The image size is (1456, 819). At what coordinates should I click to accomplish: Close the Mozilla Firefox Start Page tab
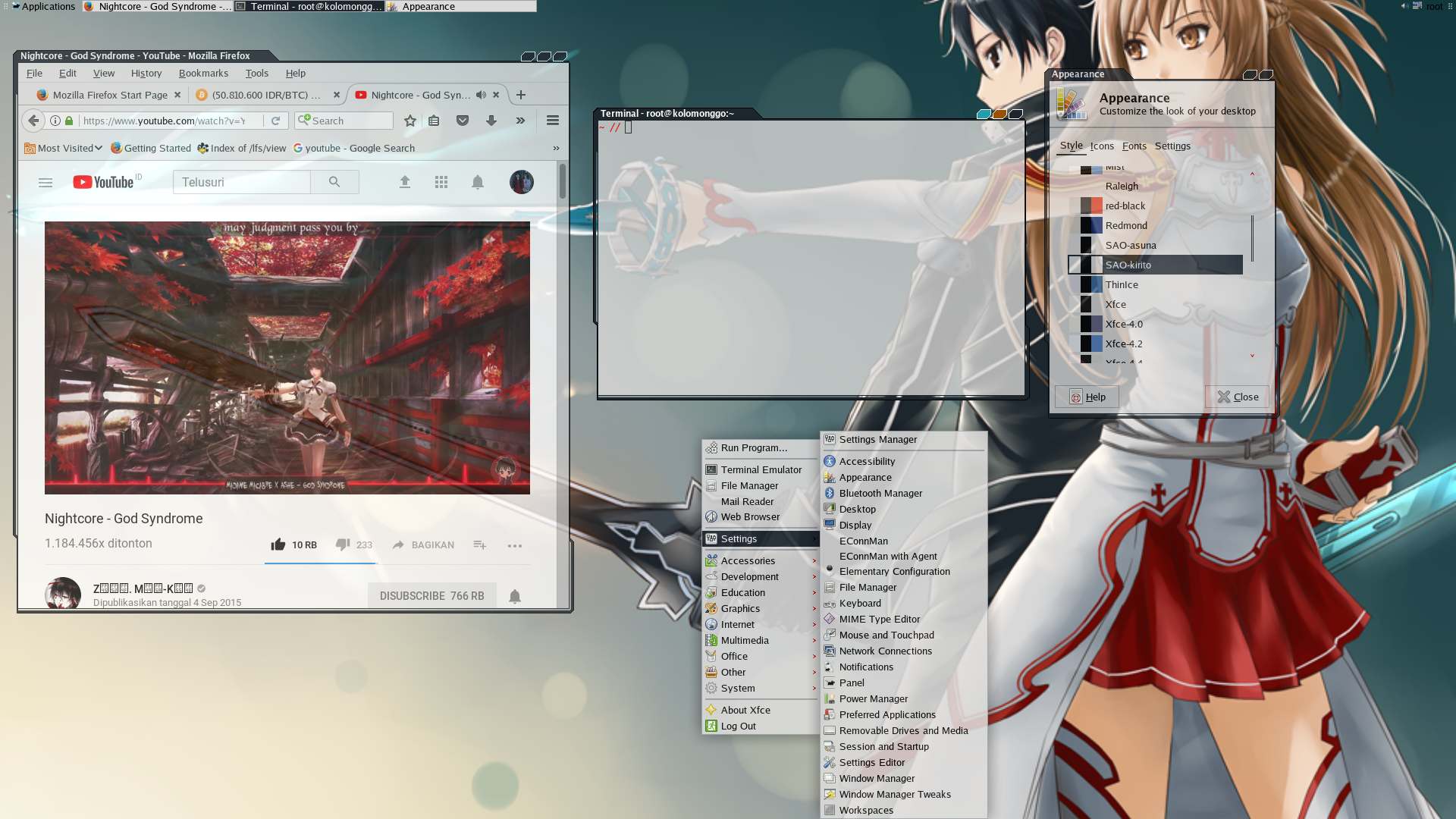click(x=177, y=95)
